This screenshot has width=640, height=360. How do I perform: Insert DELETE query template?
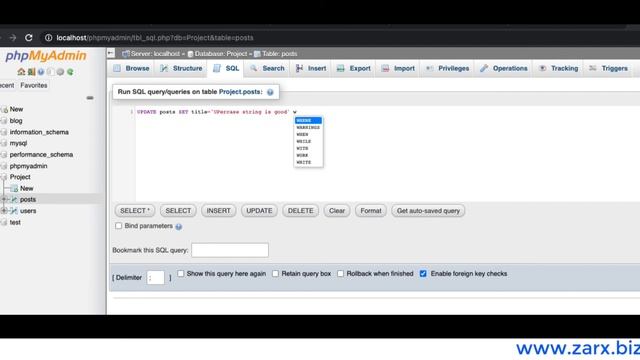coord(300,211)
